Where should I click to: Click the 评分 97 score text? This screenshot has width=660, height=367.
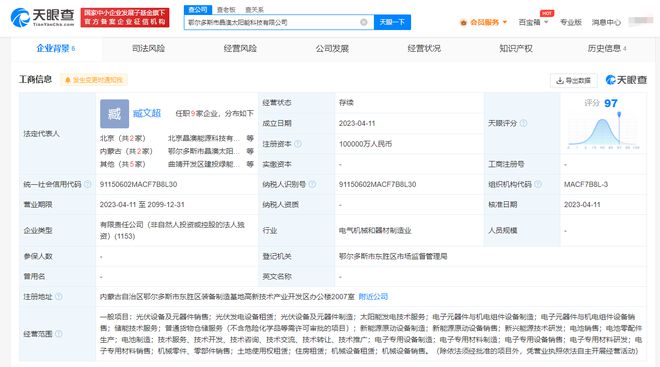tap(601, 103)
